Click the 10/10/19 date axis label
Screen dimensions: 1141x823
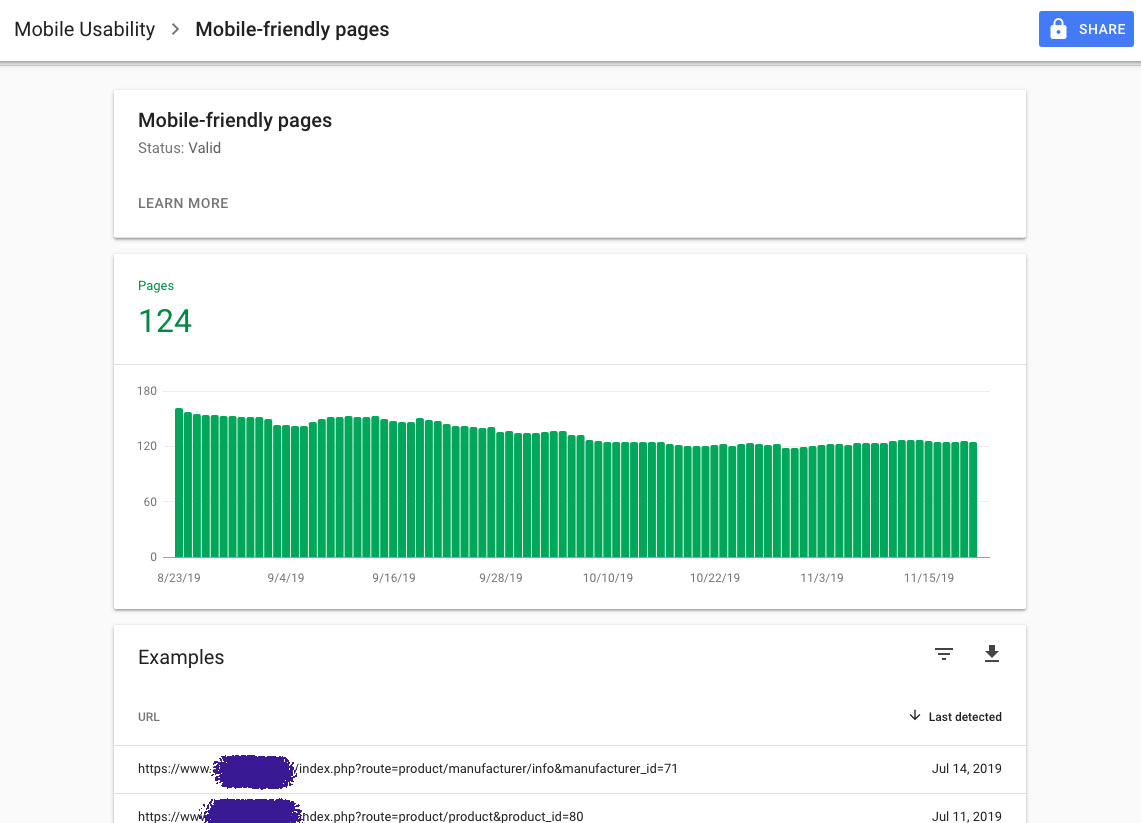(x=608, y=578)
